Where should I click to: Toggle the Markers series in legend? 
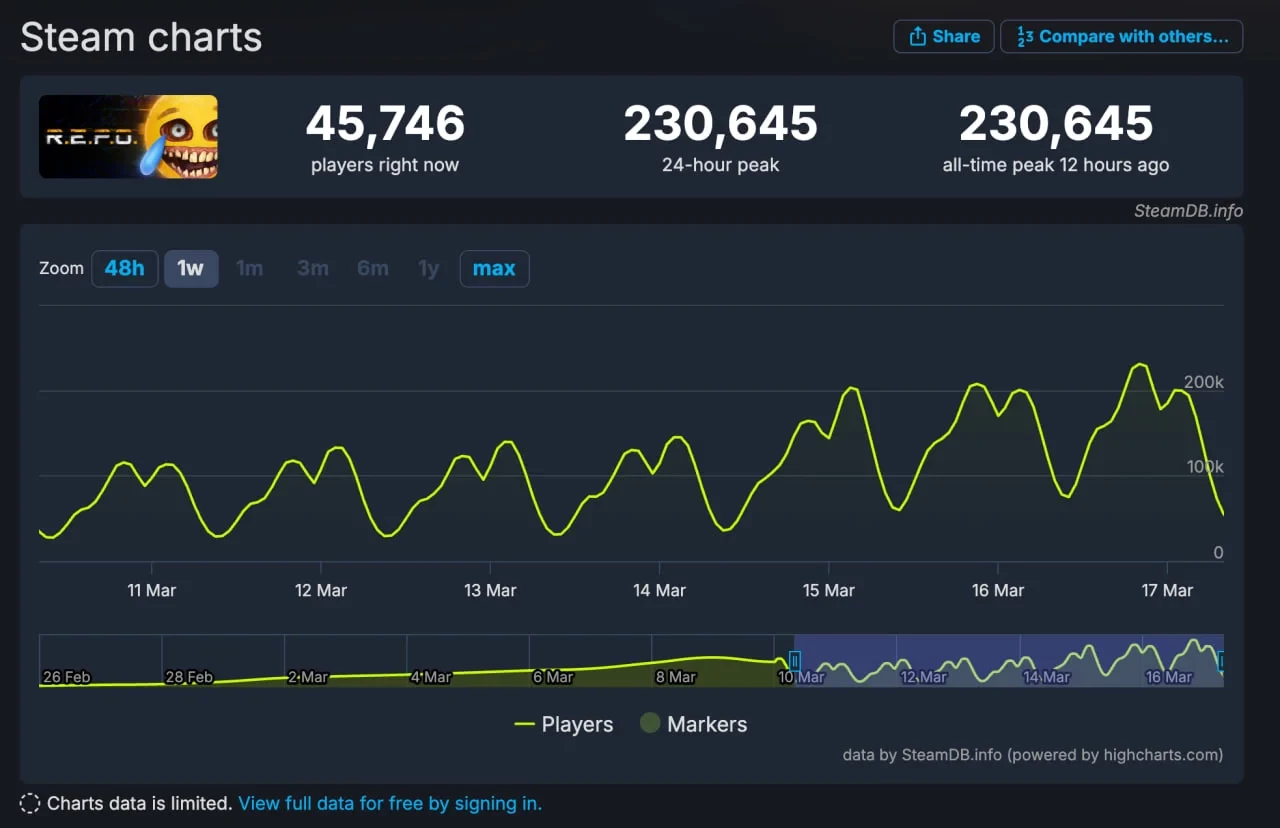pos(694,724)
